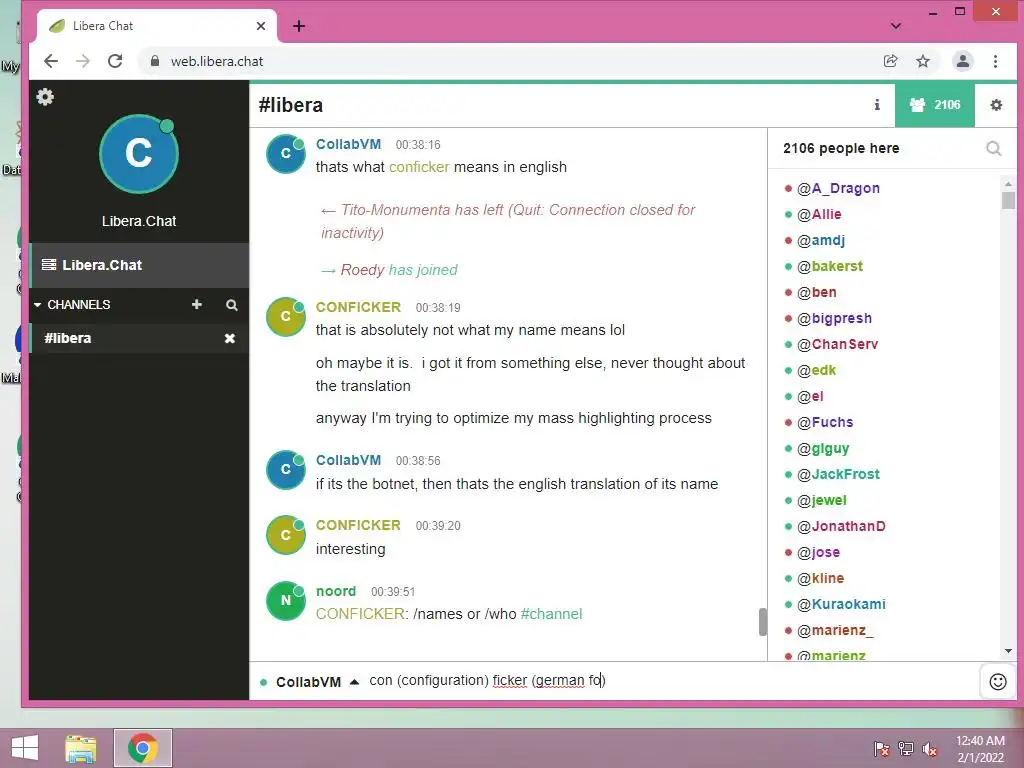1024x768 pixels.
Task: Open Chrome profile avatar icon
Action: coord(963,61)
